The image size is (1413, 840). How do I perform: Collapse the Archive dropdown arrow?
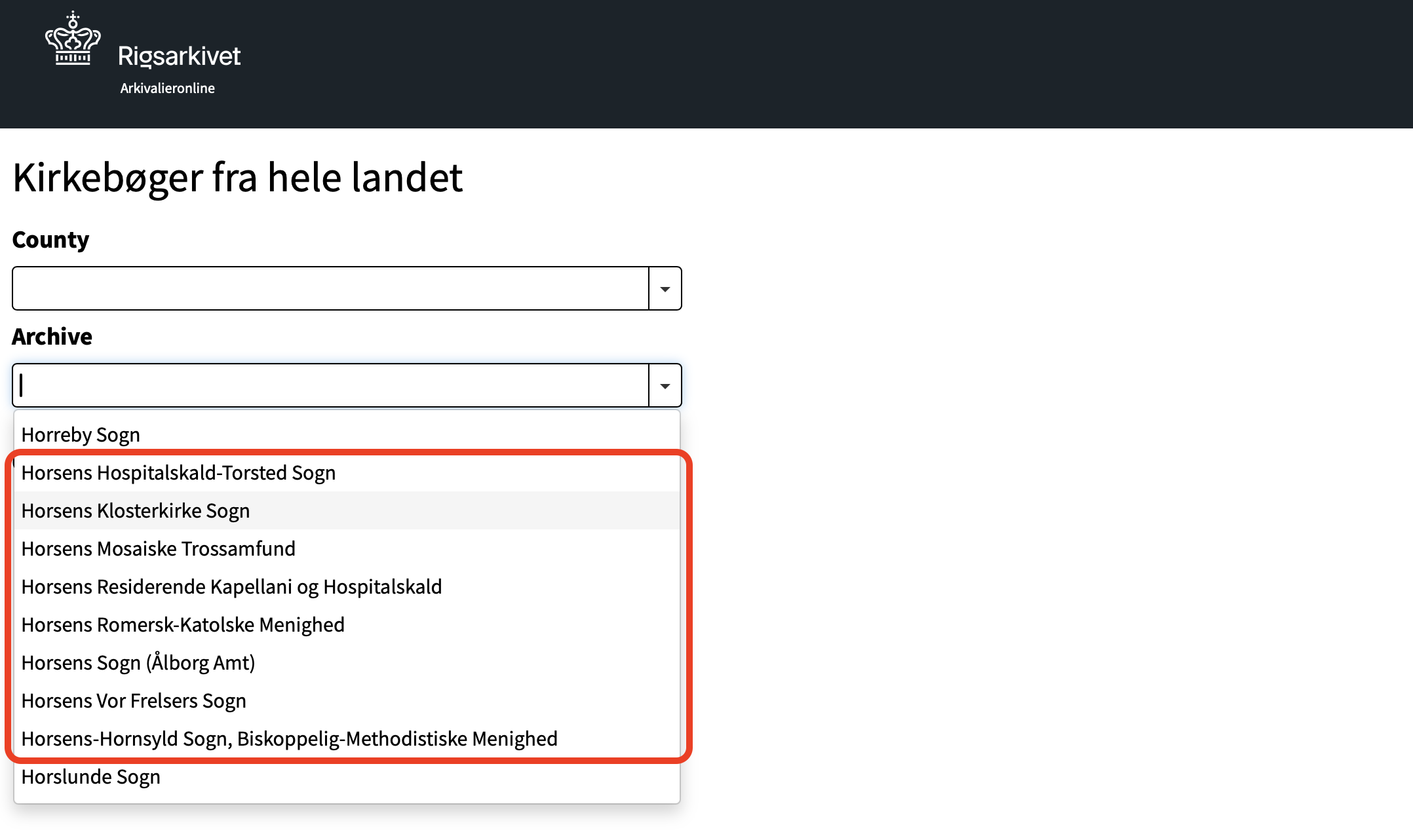(x=665, y=385)
